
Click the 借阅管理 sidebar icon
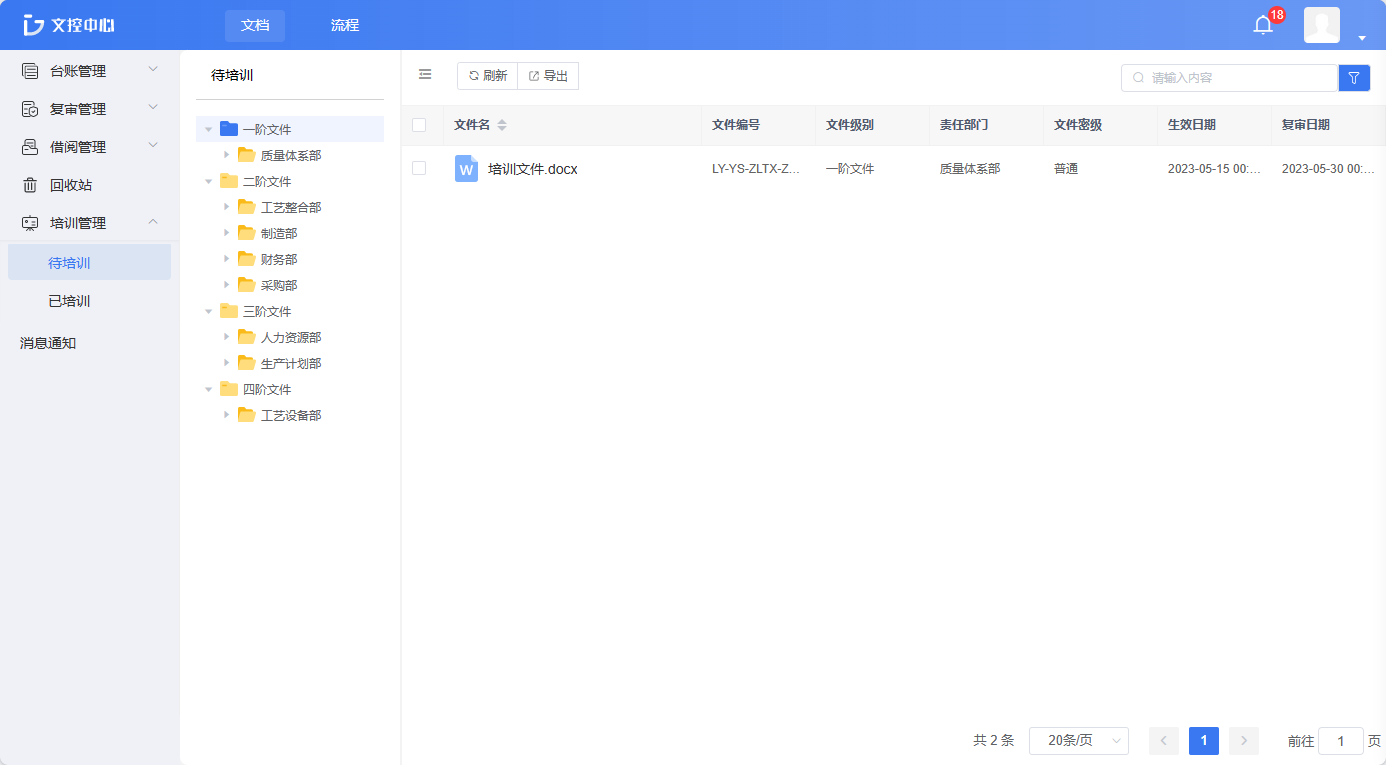coord(28,146)
